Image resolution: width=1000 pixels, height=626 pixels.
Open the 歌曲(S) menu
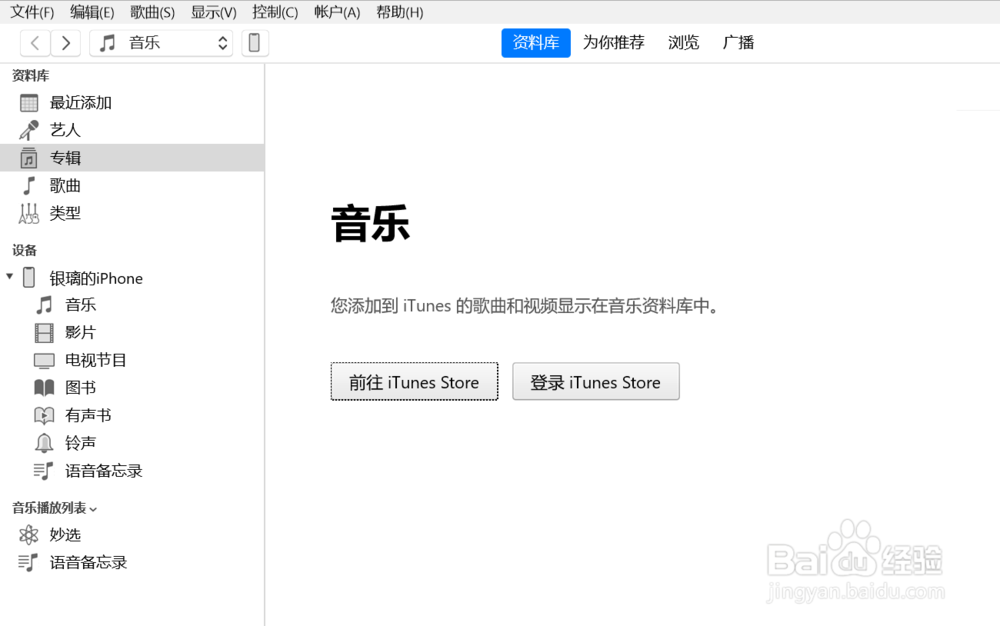pyautogui.click(x=152, y=12)
